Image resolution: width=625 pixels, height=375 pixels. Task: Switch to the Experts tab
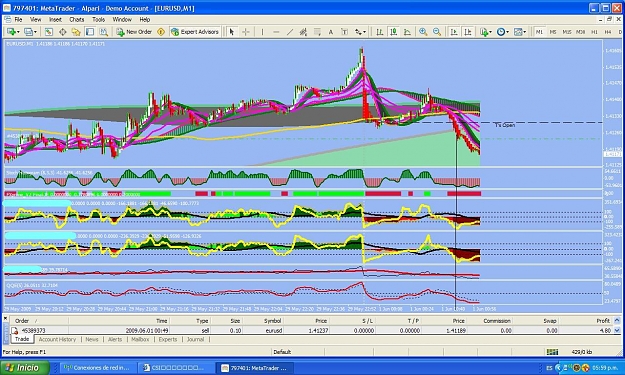pos(168,340)
